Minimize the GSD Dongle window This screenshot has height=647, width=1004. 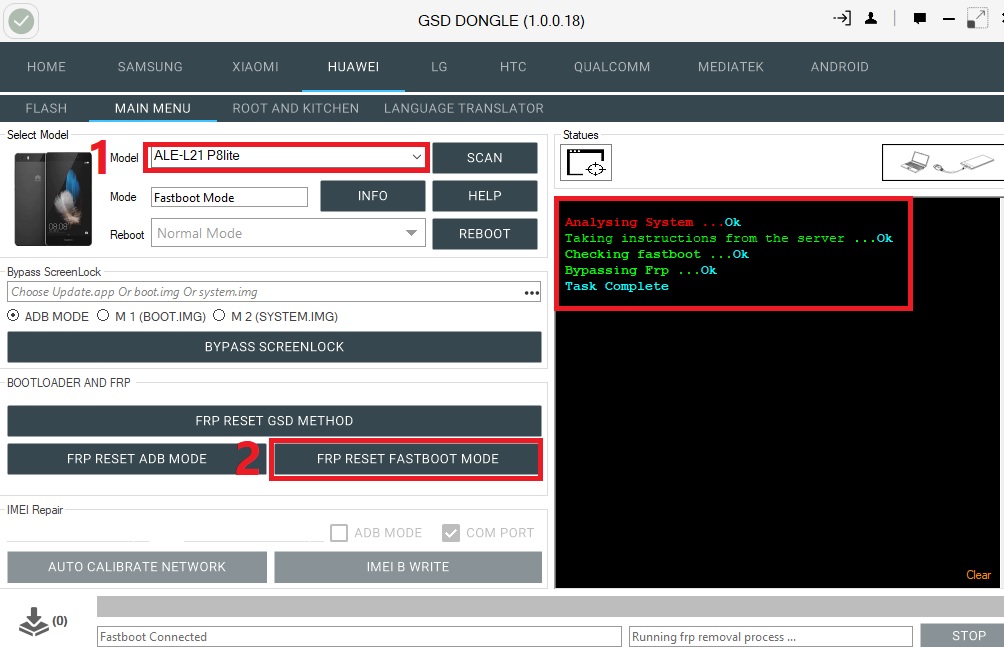(x=949, y=19)
